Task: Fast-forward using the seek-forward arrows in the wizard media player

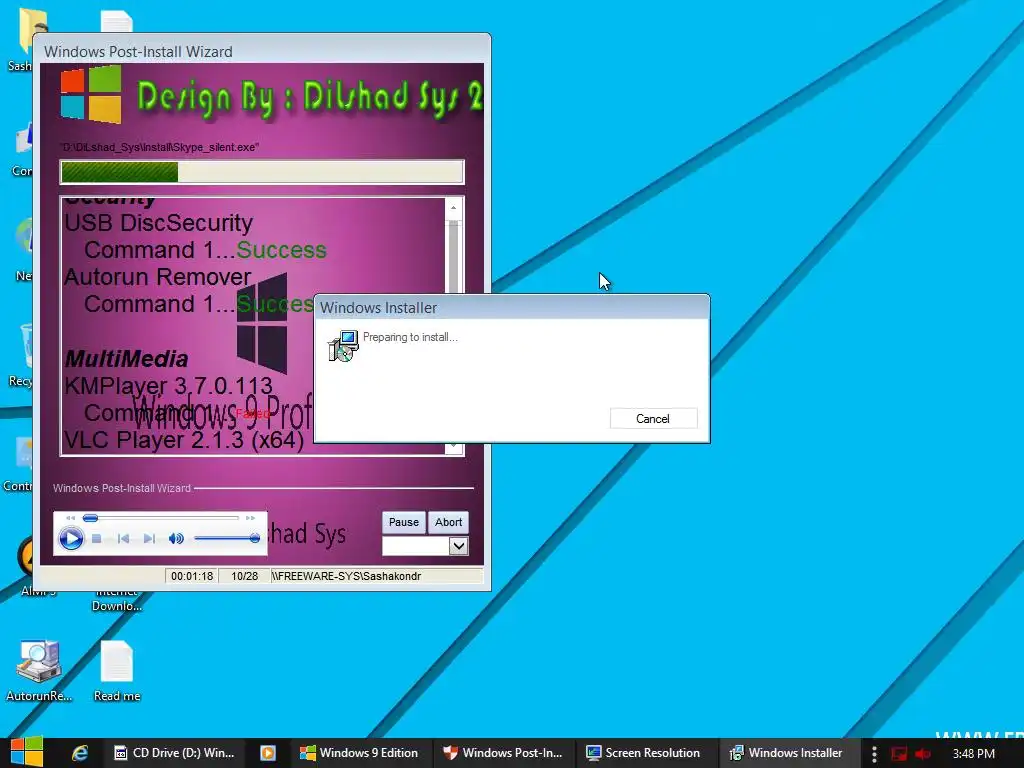Action: (250, 518)
